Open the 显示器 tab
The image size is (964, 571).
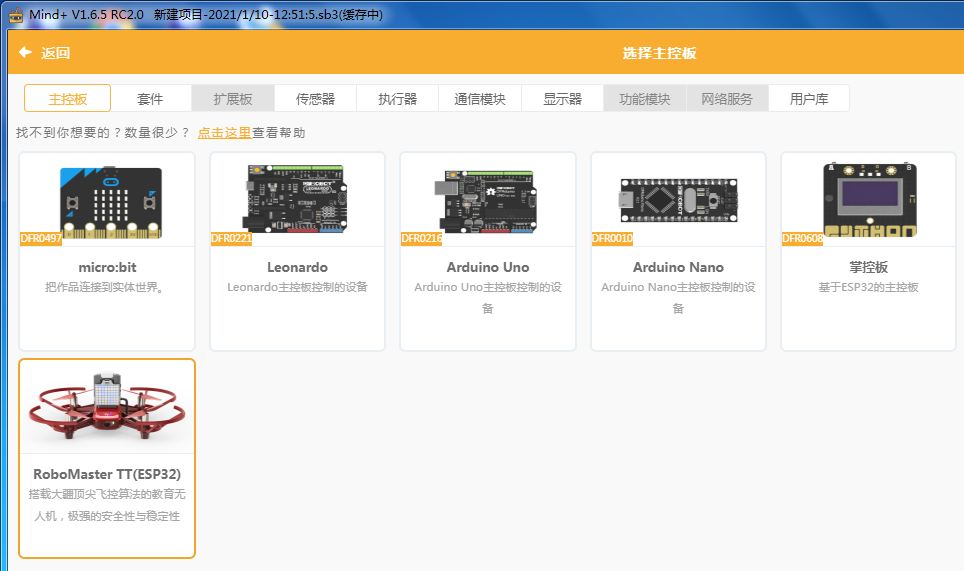coord(563,98)
